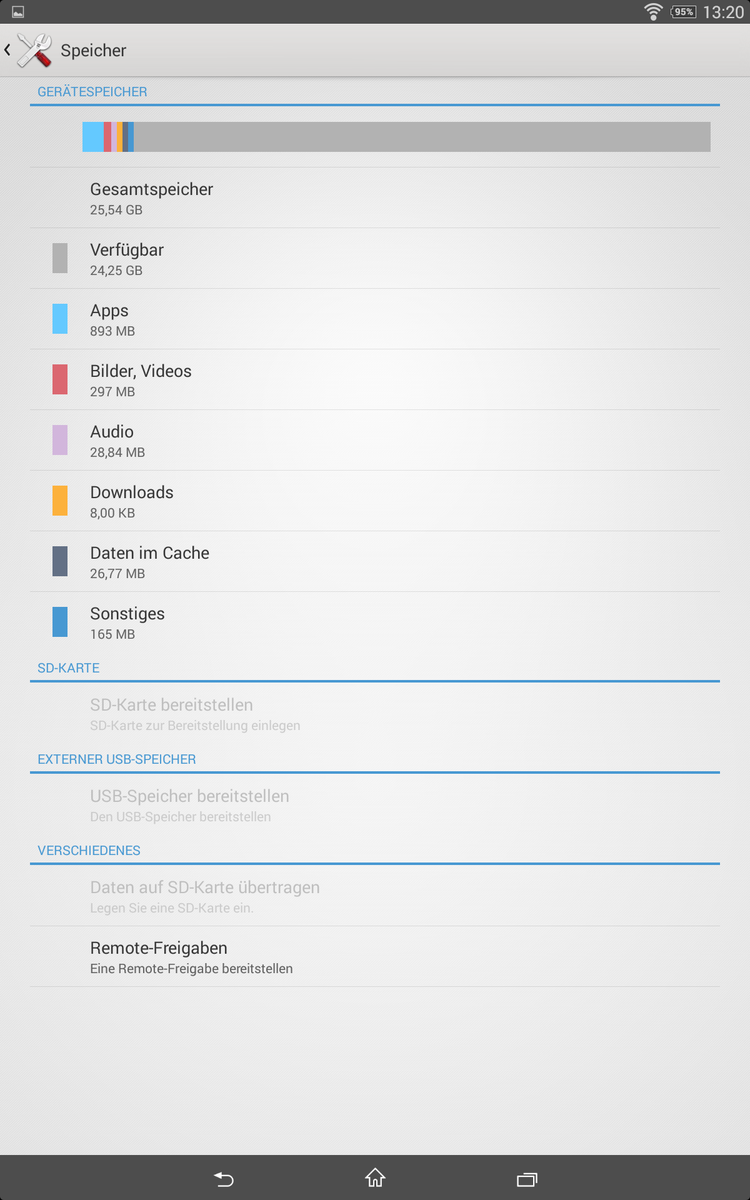The width and height of the screenshot is (750, 1200).
Task: Tap the light blue Apps swatch
Action: 60,319
